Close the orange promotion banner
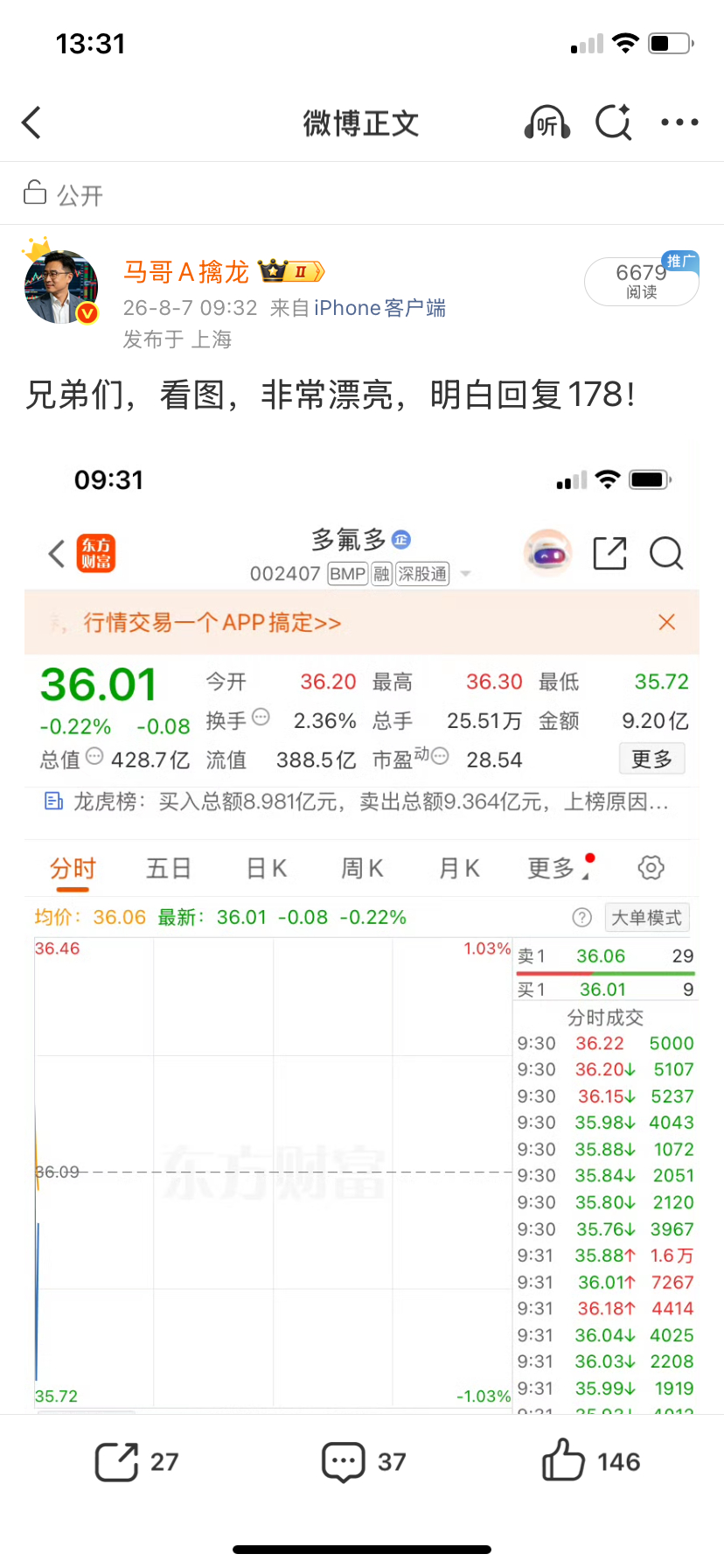Screen dimensions: 724x1568 click(x=667, y=622)
